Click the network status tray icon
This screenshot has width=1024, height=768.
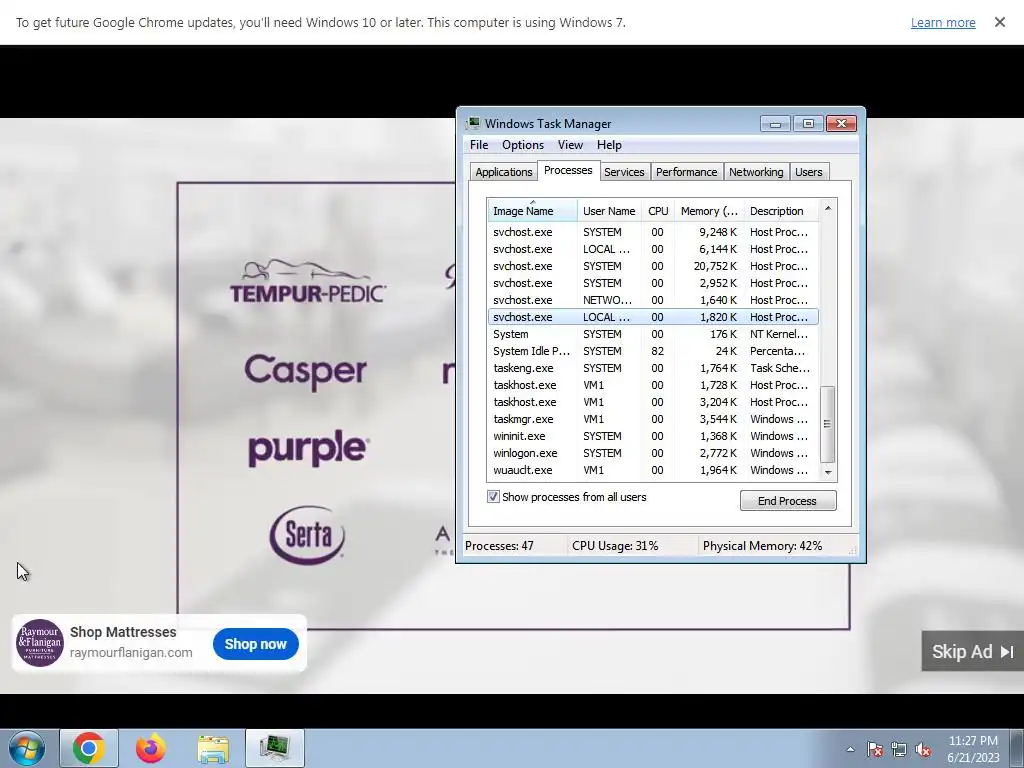pos(899,749)
